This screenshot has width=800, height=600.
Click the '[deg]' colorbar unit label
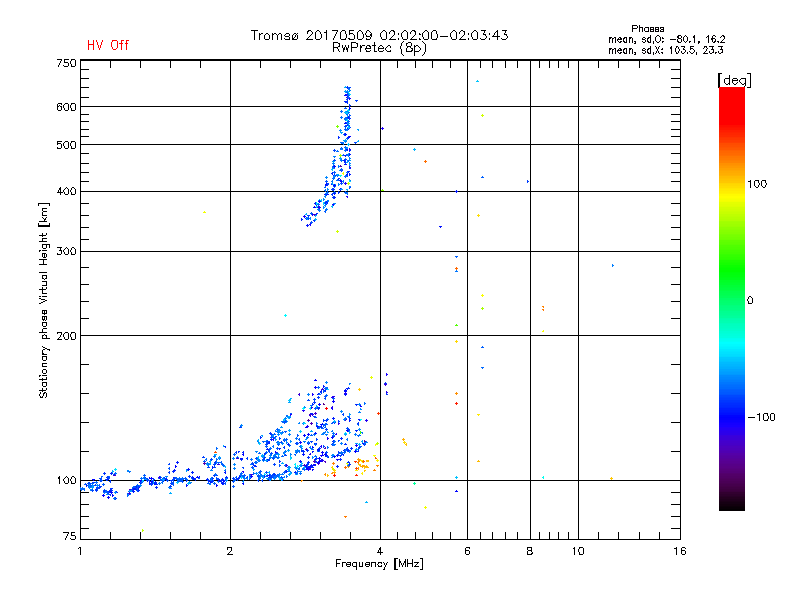click(734, 80)
